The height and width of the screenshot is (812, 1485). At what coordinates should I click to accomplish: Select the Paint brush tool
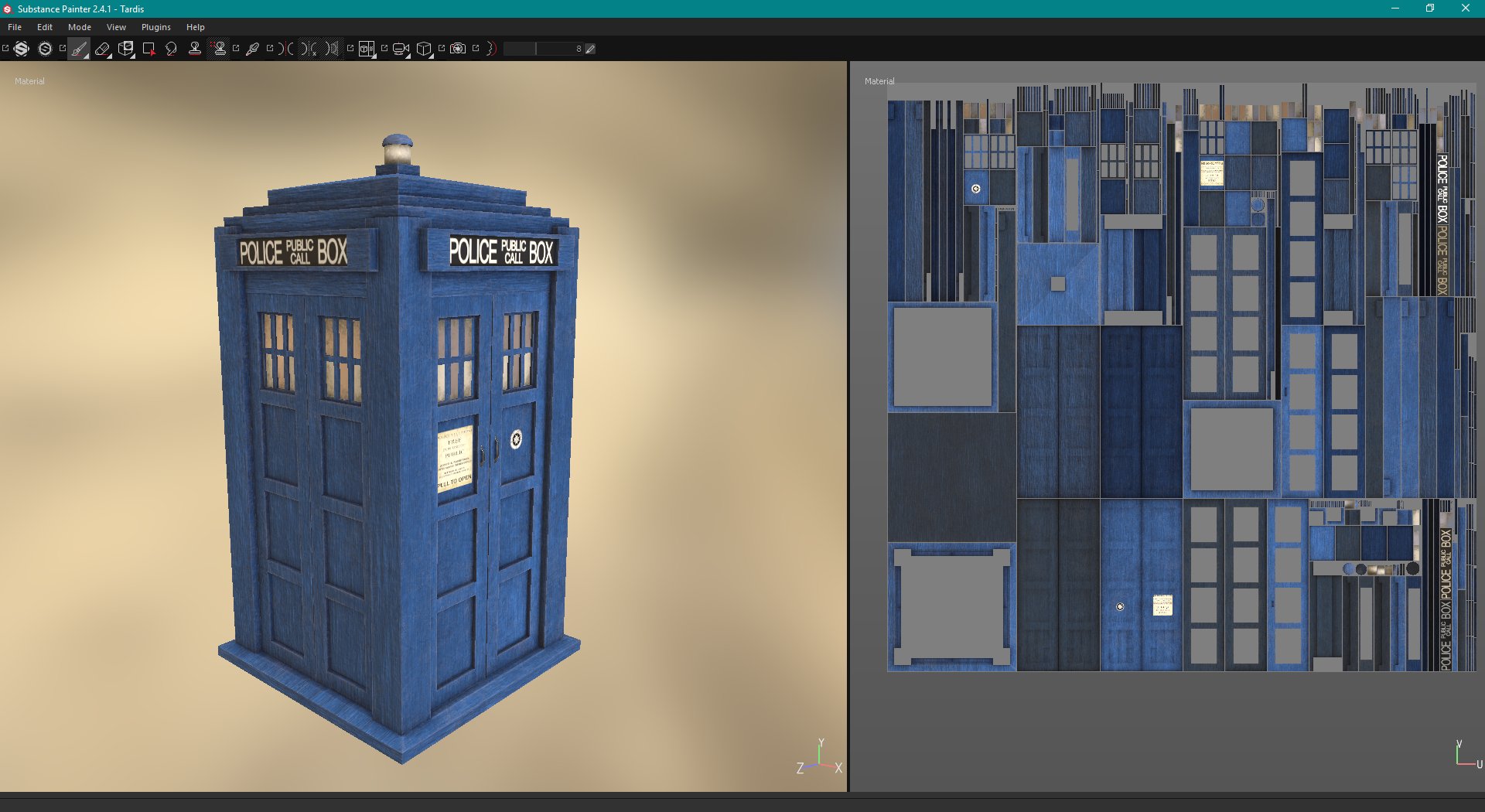pyautogui.click(x=77, y=48)
